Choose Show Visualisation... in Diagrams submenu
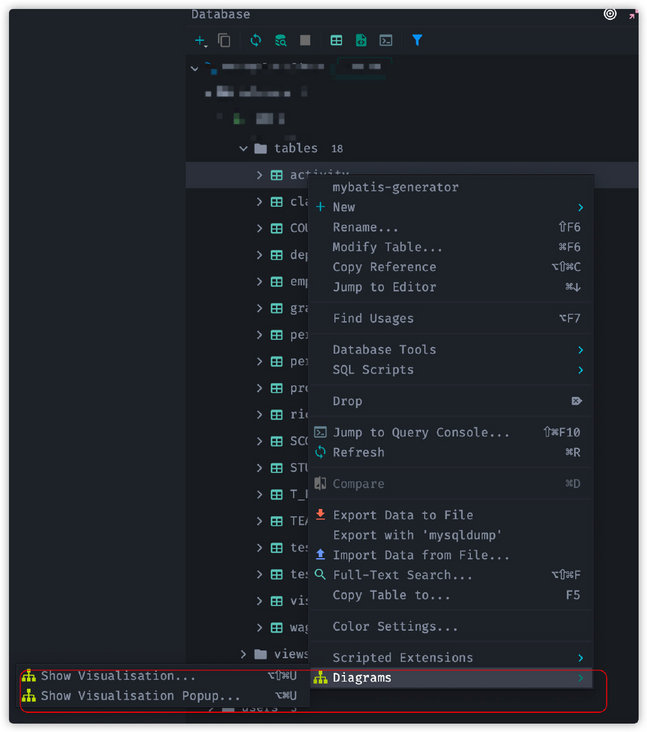 tap(118, 676)
